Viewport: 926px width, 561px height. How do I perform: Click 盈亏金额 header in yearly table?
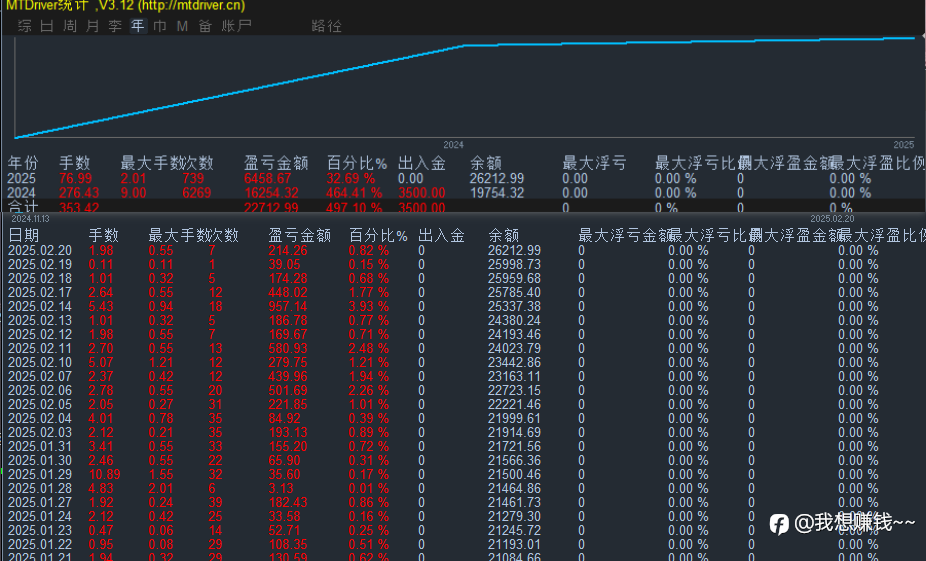[x=276, y=163]
